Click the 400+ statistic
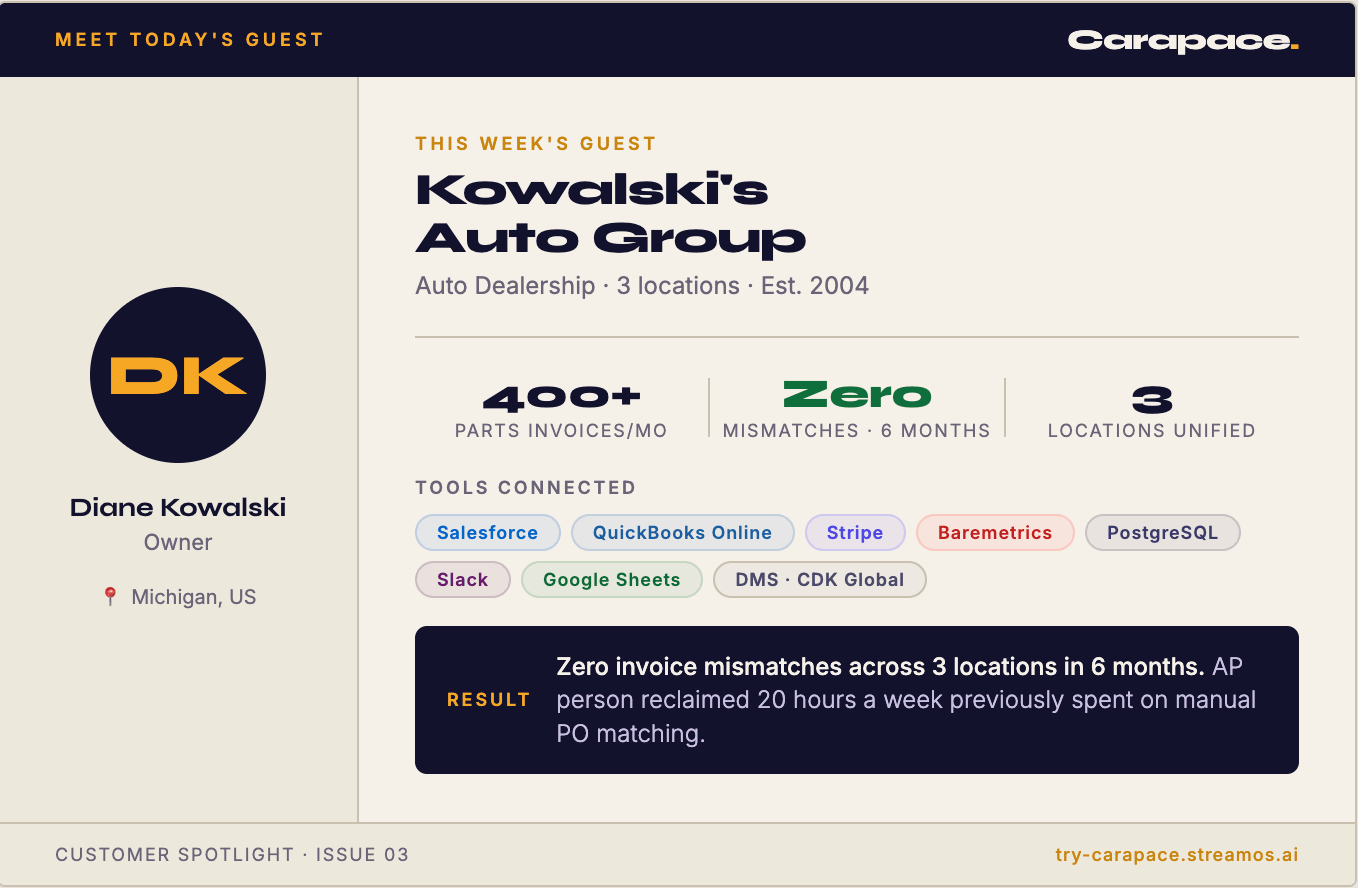This screenshot has width=1358, height=888. point(561,398)
